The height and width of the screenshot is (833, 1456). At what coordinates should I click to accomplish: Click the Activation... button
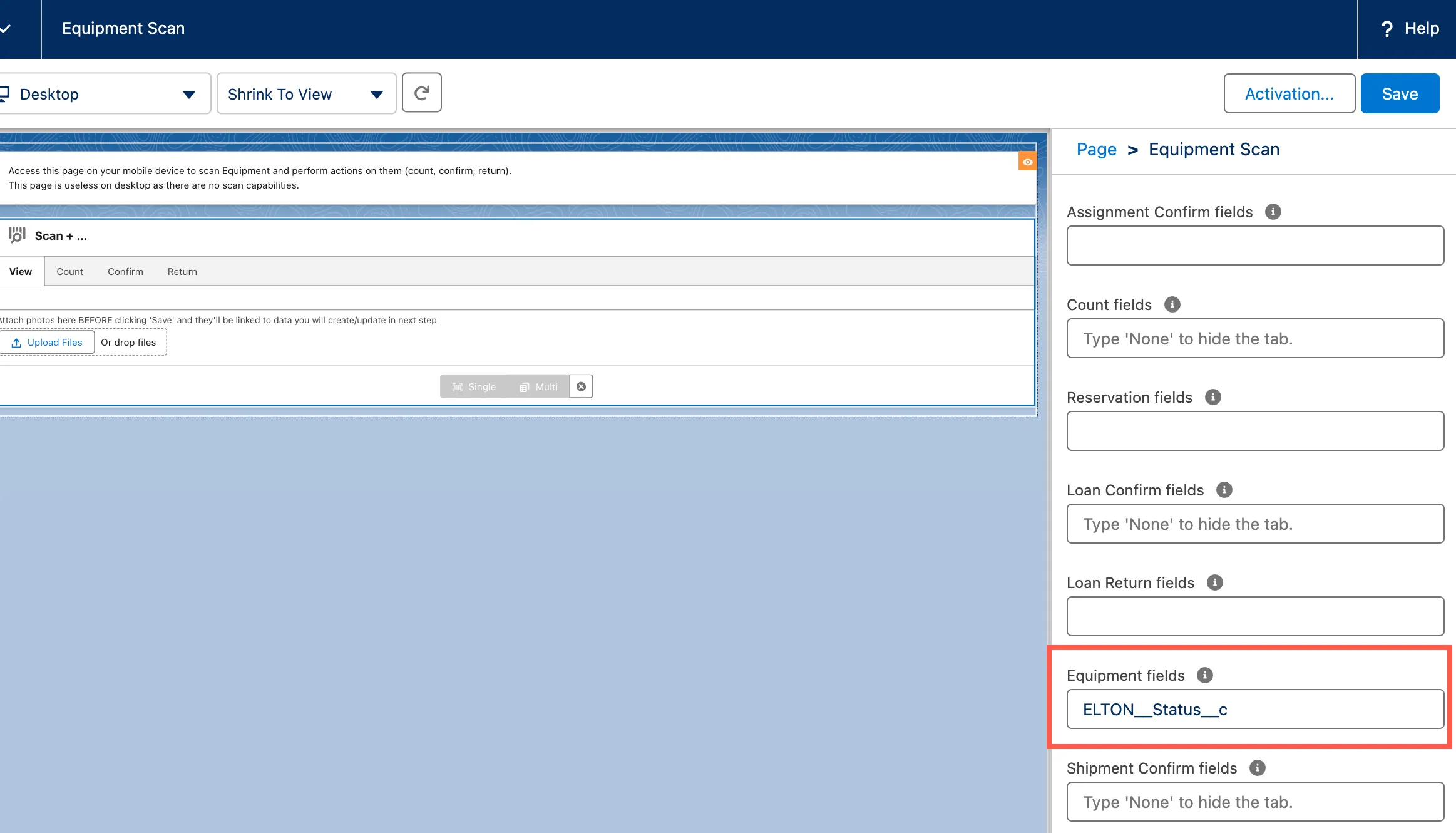pos(1289,93)
